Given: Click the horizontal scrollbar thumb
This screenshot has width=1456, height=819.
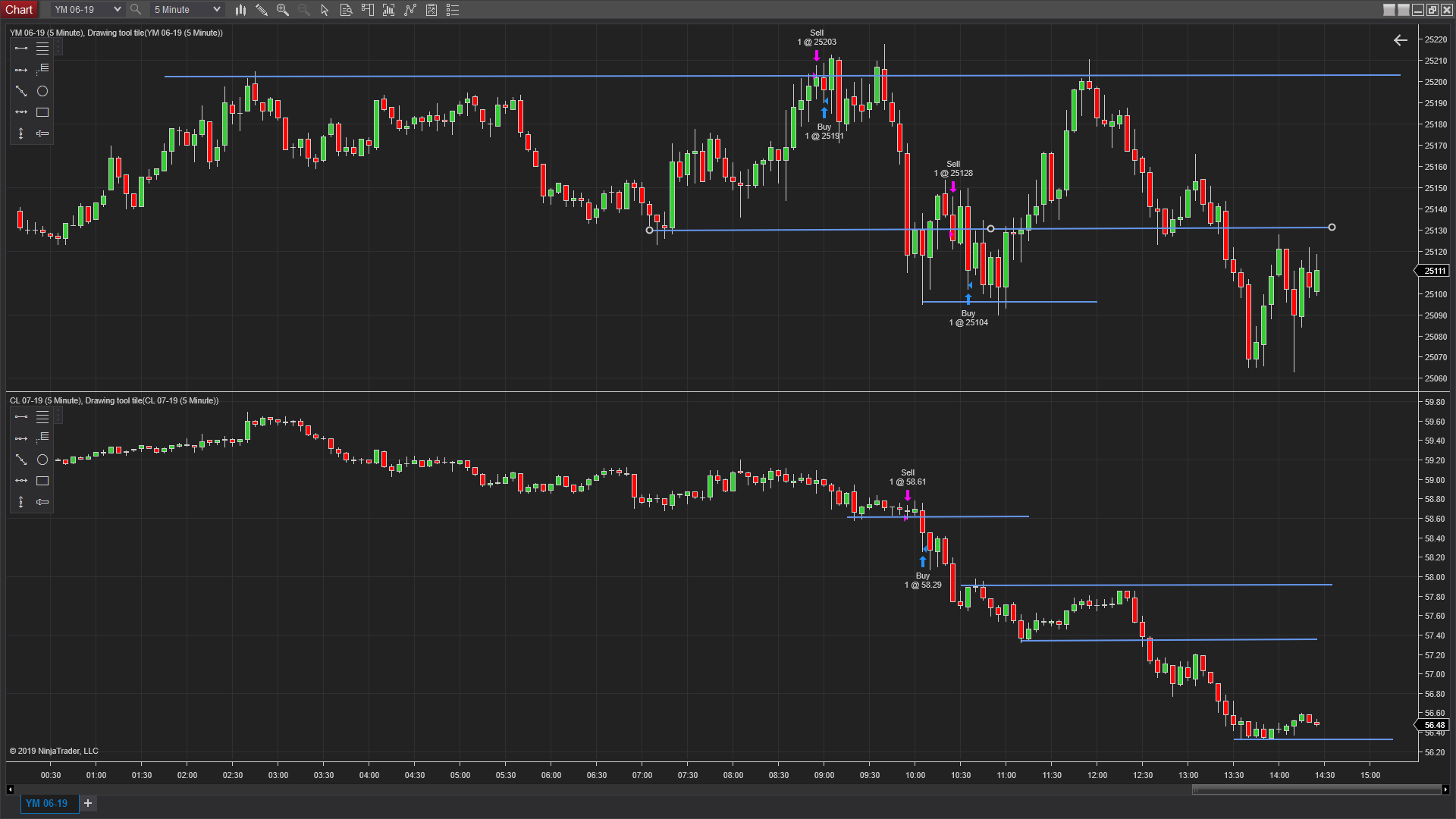Looking at the screenshot, I should pyautogui.click(x=1316, y=789).
